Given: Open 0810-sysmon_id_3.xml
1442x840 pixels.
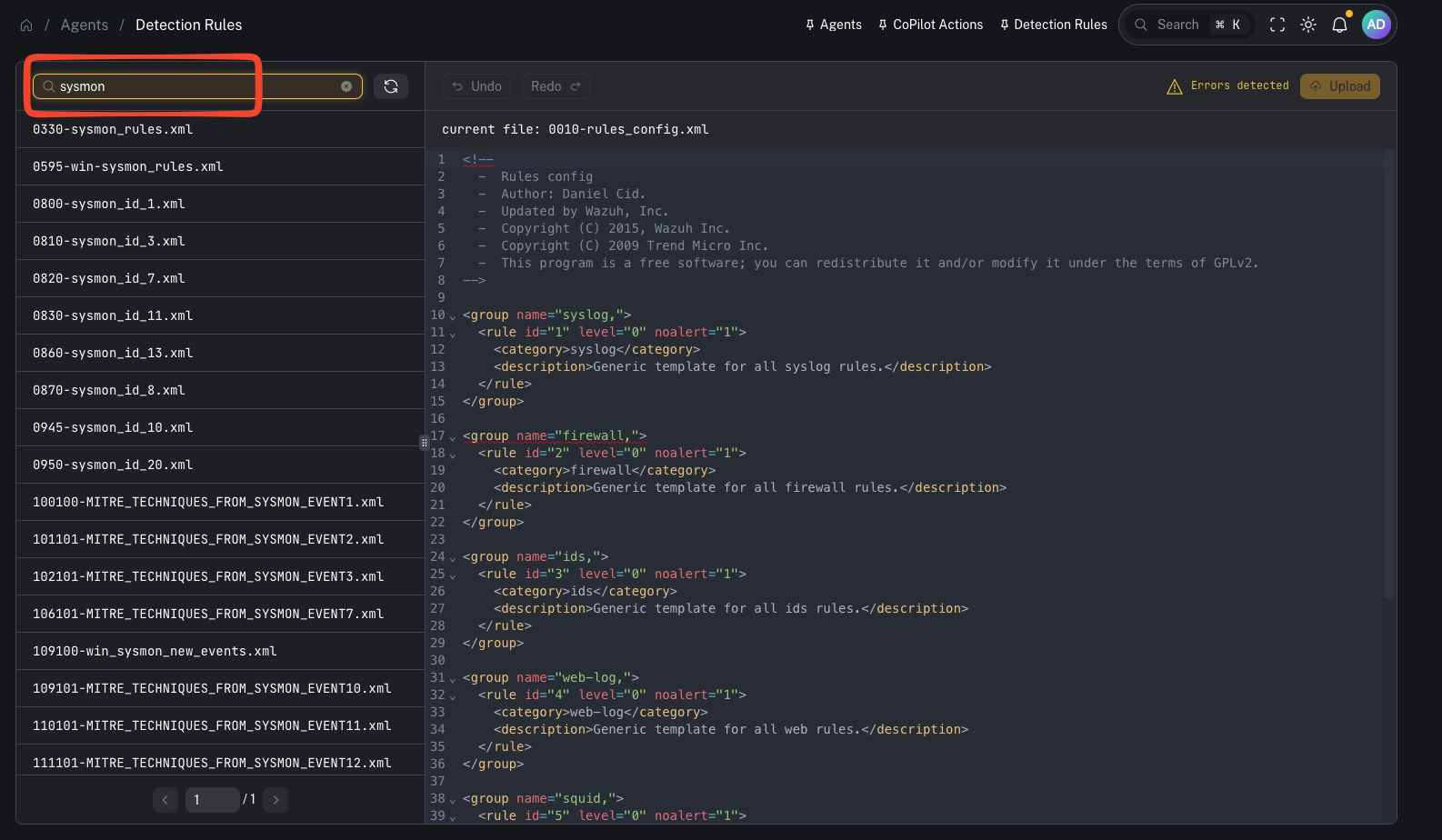Looking at the screenshot, I should [220, 241].
